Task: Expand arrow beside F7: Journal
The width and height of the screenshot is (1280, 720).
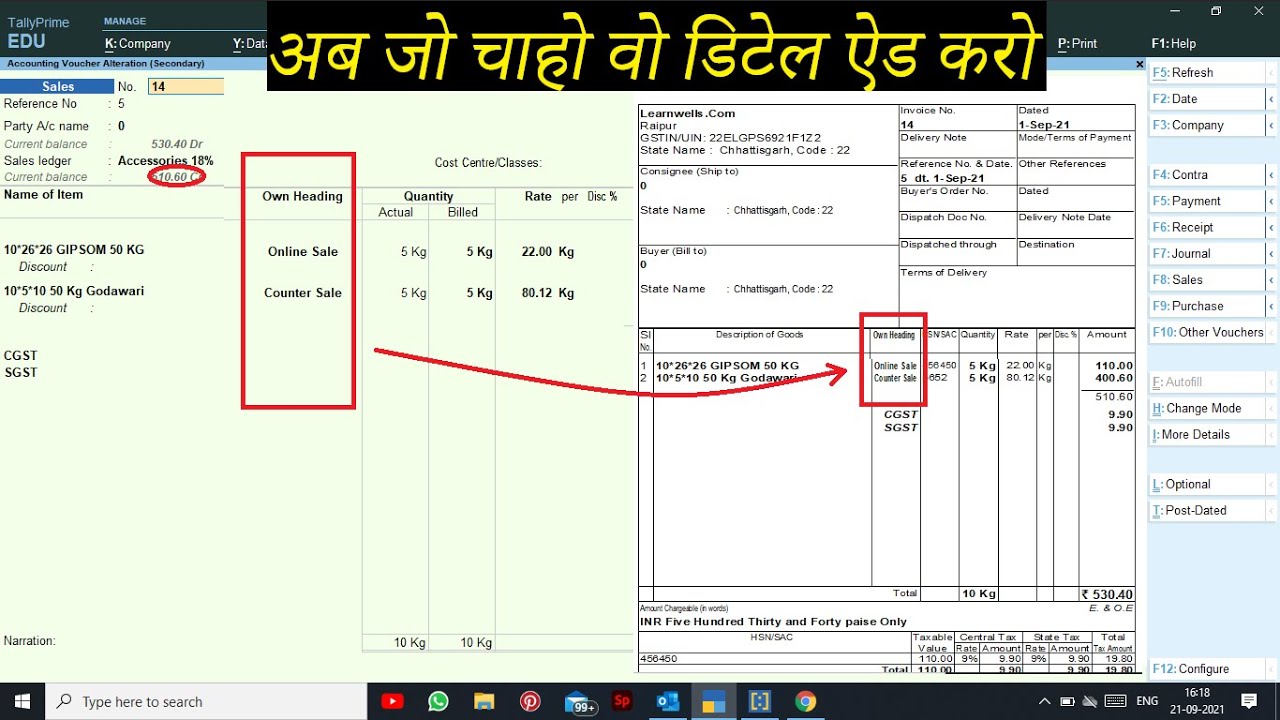Action: pos(1271,253)
